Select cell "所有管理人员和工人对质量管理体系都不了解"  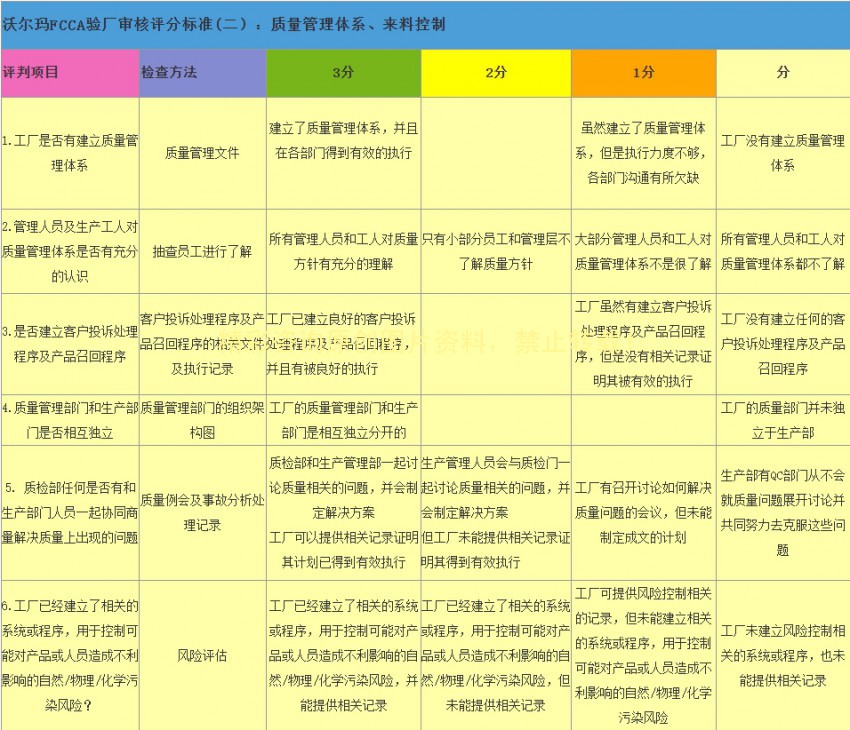[x=783, y=251]
